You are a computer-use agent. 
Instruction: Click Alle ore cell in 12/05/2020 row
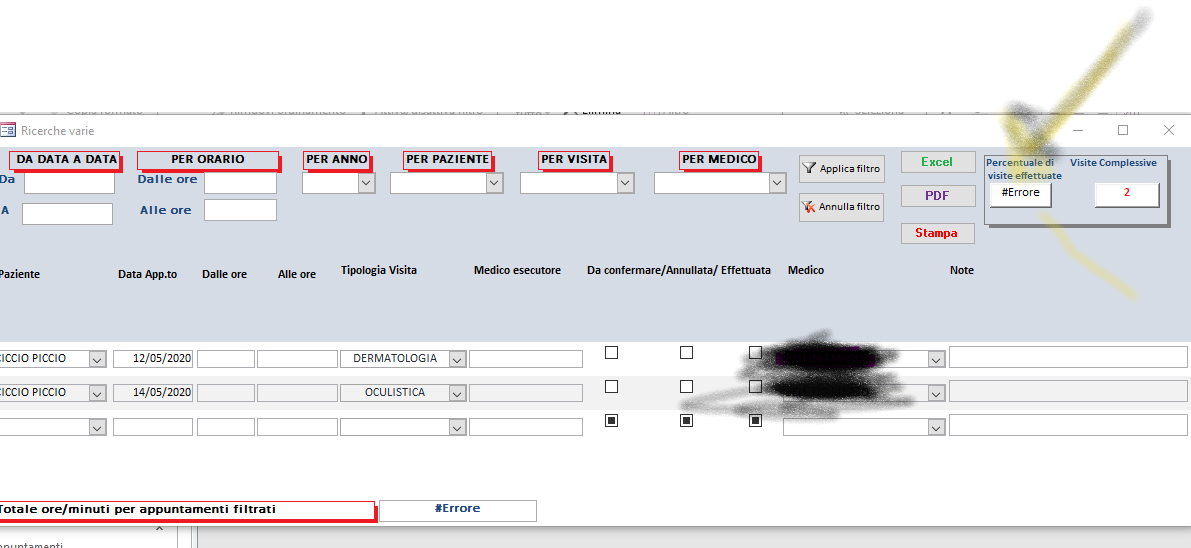[297, 359]
